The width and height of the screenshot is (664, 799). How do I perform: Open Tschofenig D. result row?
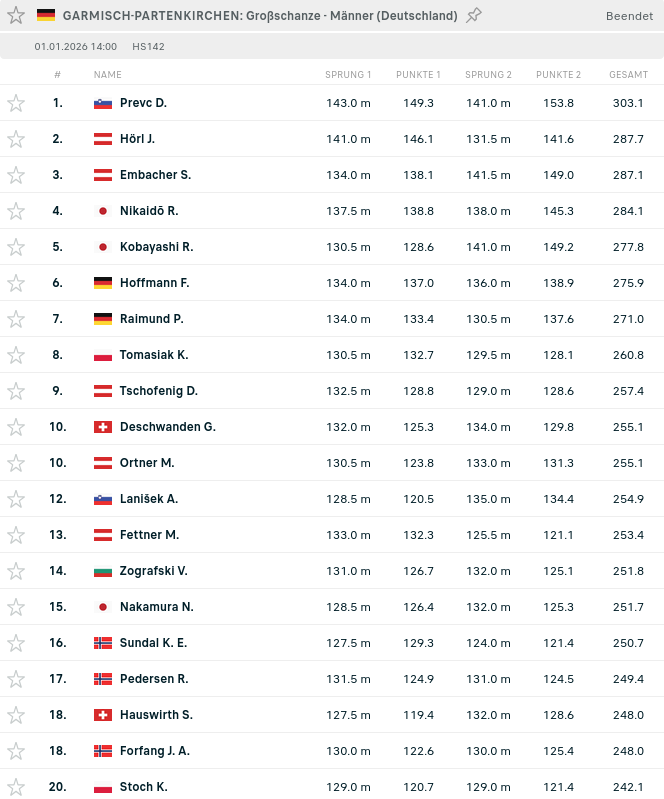click(332, 391)
